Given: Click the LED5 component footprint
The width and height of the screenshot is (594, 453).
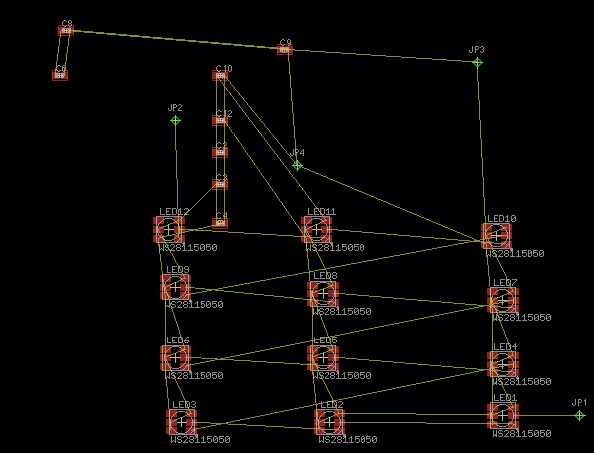Looking at the screenshot, I should [323, 358].
